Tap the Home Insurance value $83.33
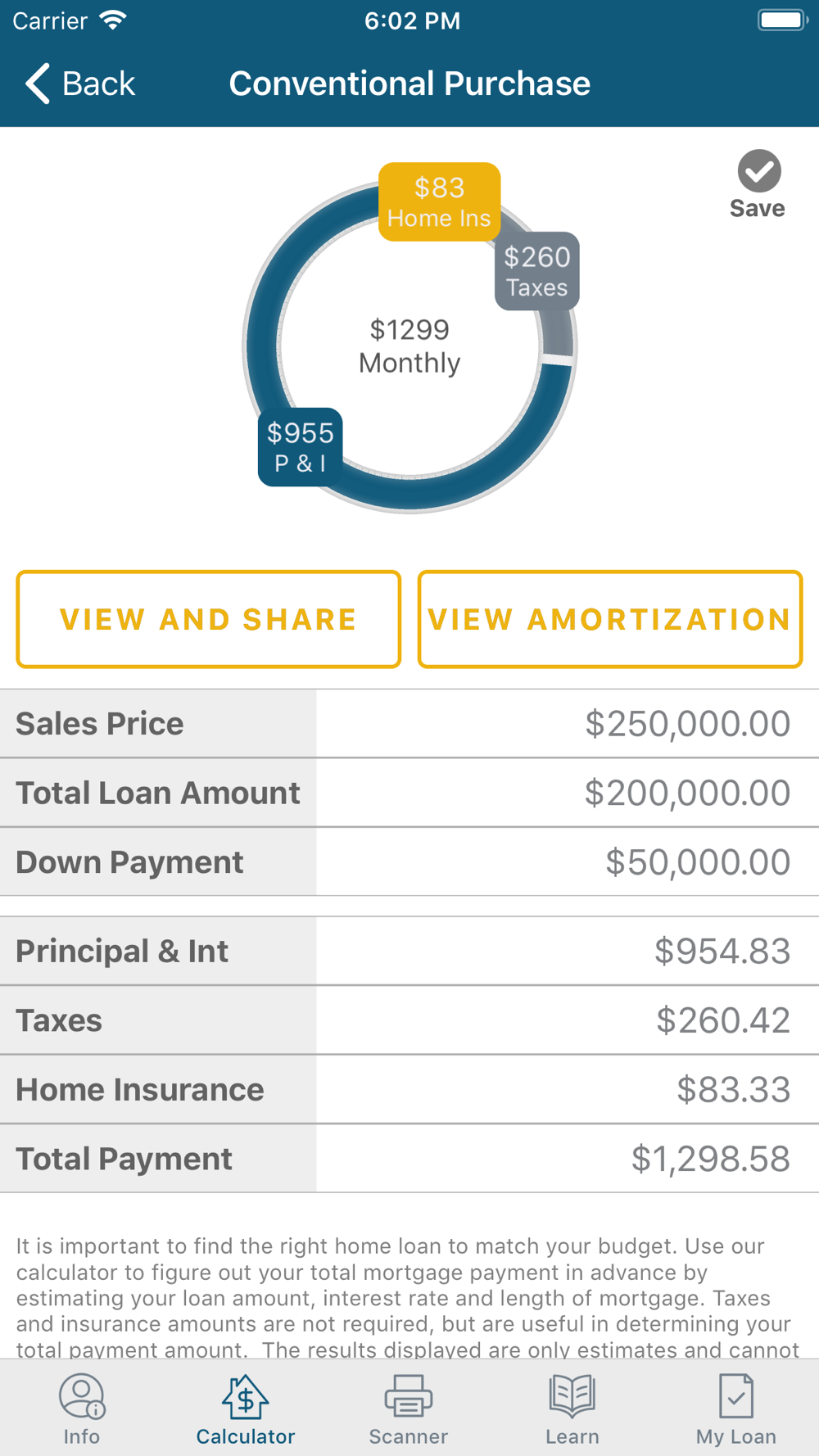819x1456 pixels. coord(734,1090)
